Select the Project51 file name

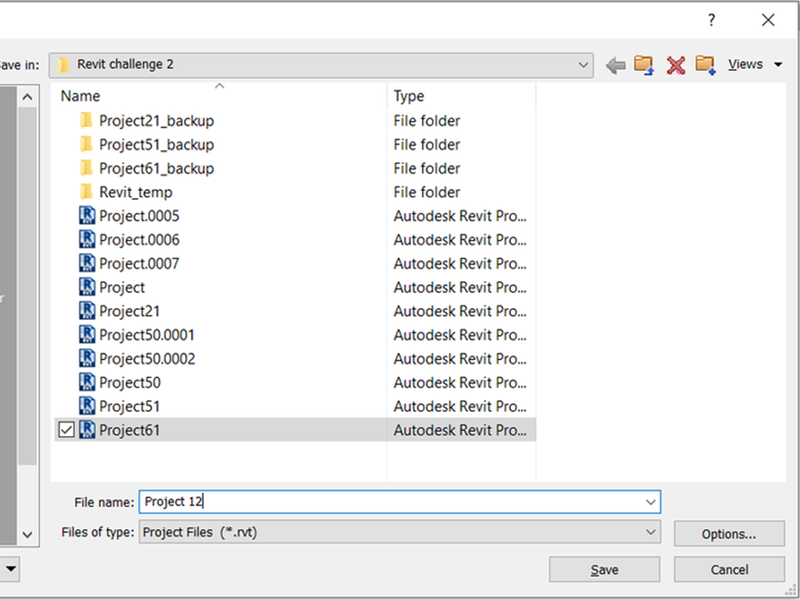tap(129, 407)
